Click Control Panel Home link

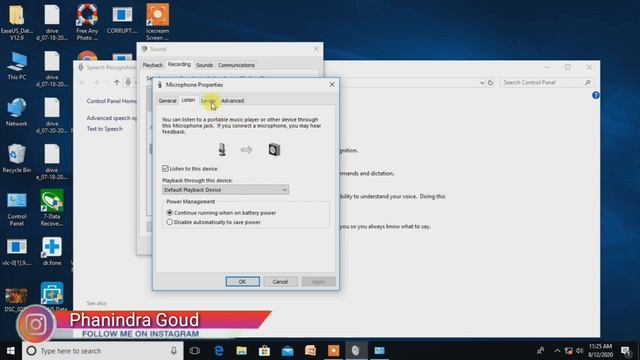[x=111, y=101]
